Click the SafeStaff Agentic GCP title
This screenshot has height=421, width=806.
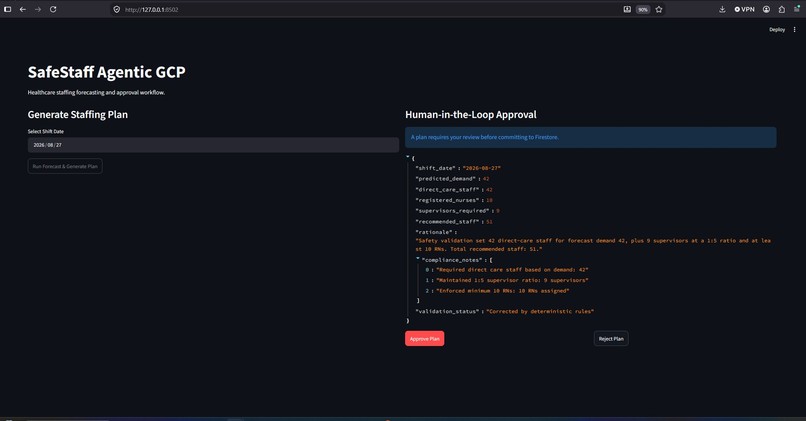(x=106, y=72)
